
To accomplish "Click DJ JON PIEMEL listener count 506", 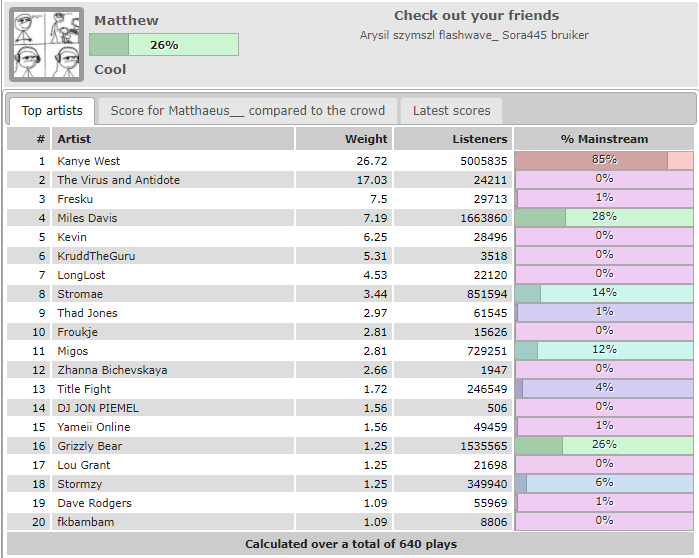I will [x=497, y=408].
